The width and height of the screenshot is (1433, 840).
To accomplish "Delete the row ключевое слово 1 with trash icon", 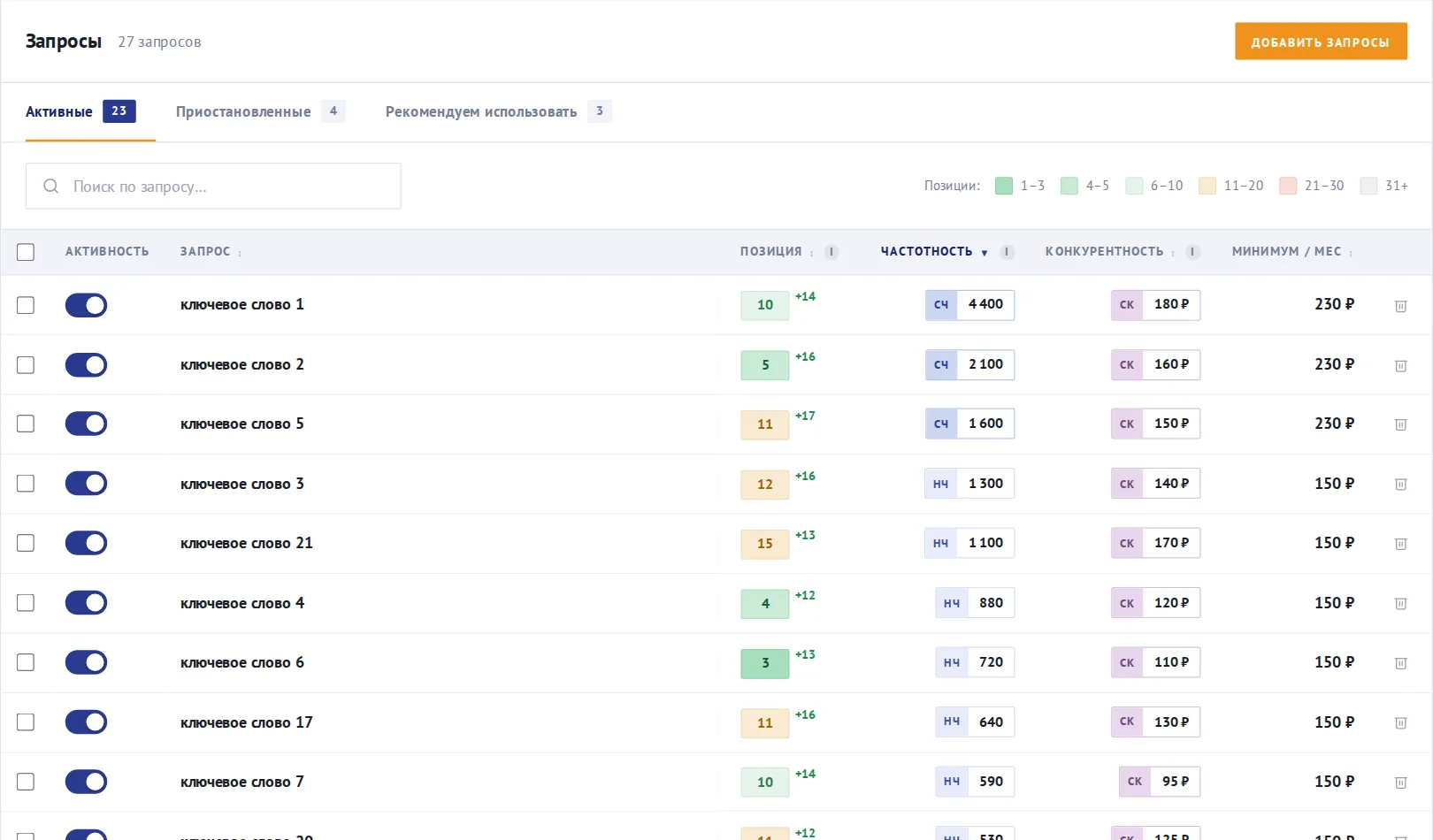I will click(x=1400, y=306).
